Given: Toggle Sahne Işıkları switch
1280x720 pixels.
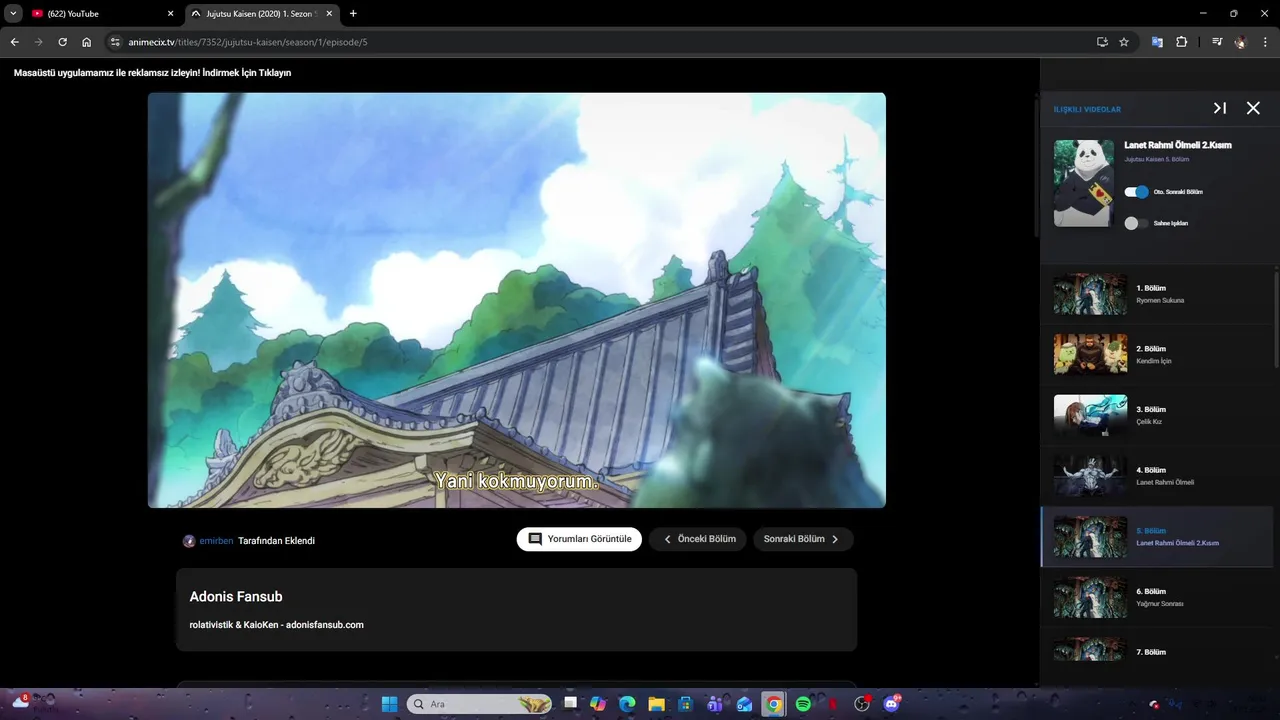Looking at the screenshot, I should [x=1136, y=223].
